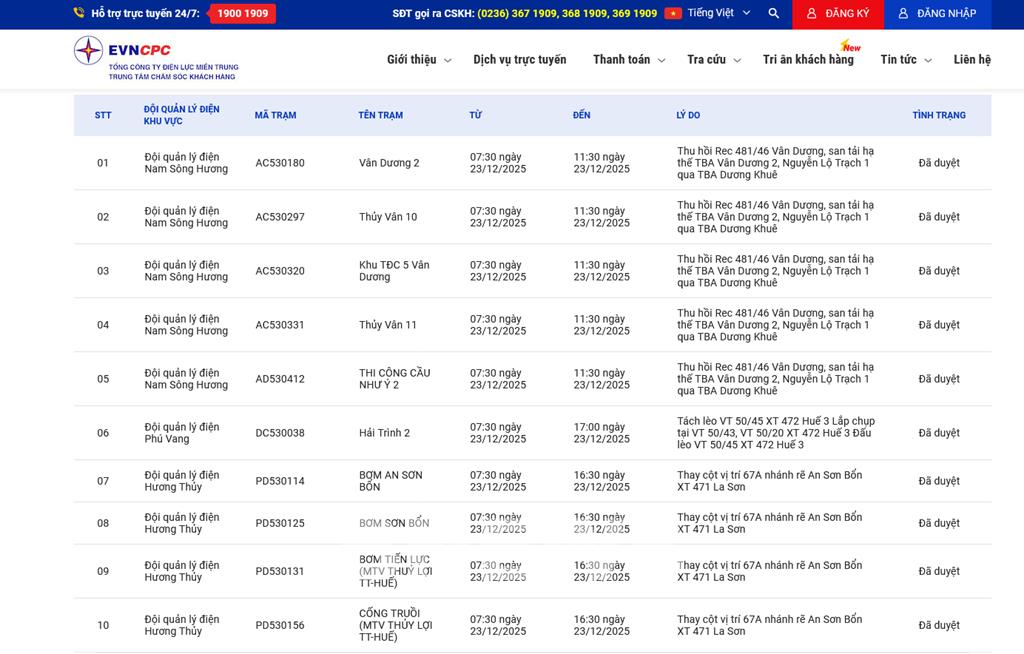This screenshot has height=654, width=1024.
Task: Expand the Thanh toán dropdown
Action: pyautogui.click(x=628, y=60)
